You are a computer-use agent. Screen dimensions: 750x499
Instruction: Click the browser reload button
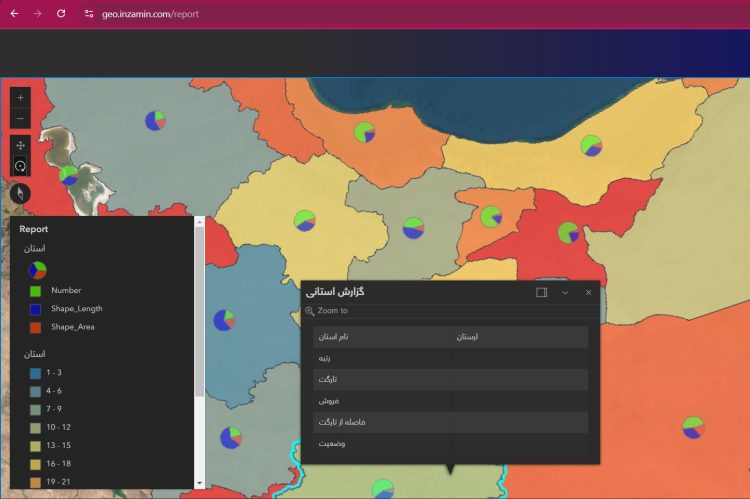[x=61, y=14]
